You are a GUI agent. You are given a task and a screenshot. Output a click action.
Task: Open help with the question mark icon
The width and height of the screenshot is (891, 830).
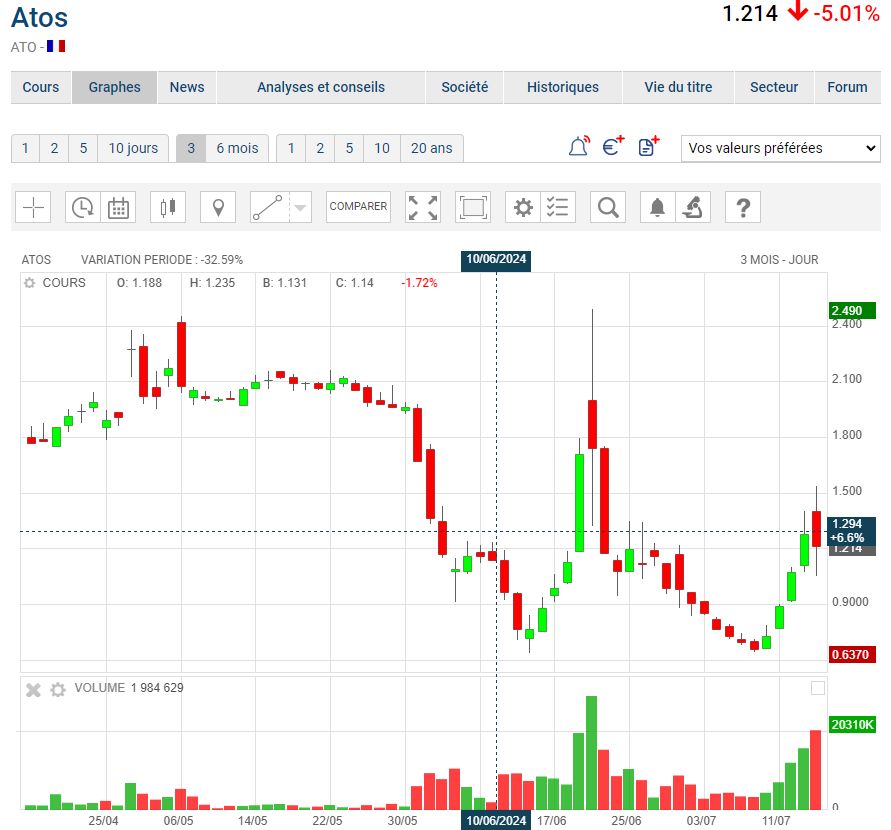pos(743,207)
